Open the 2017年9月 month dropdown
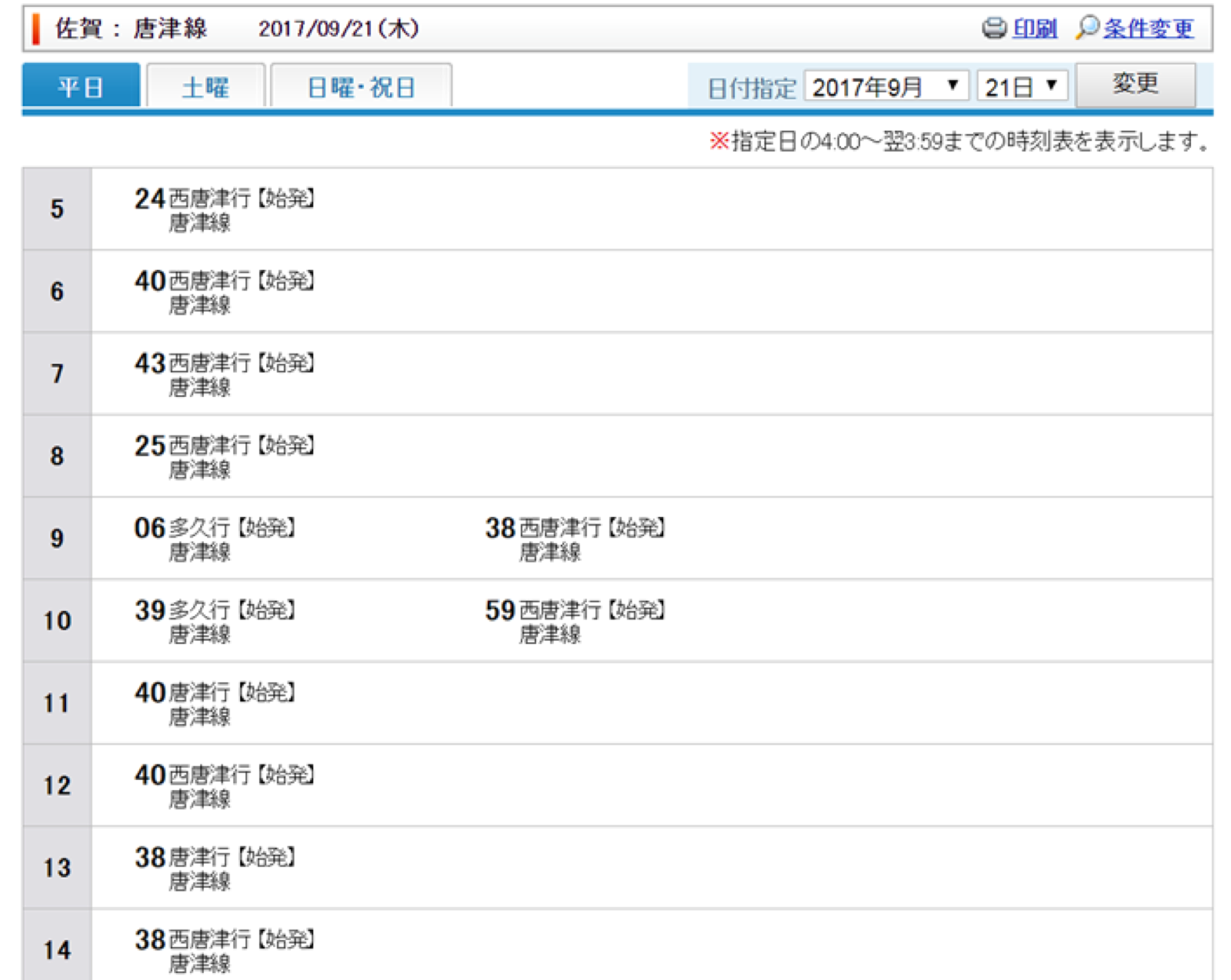 tap(886, 86)
